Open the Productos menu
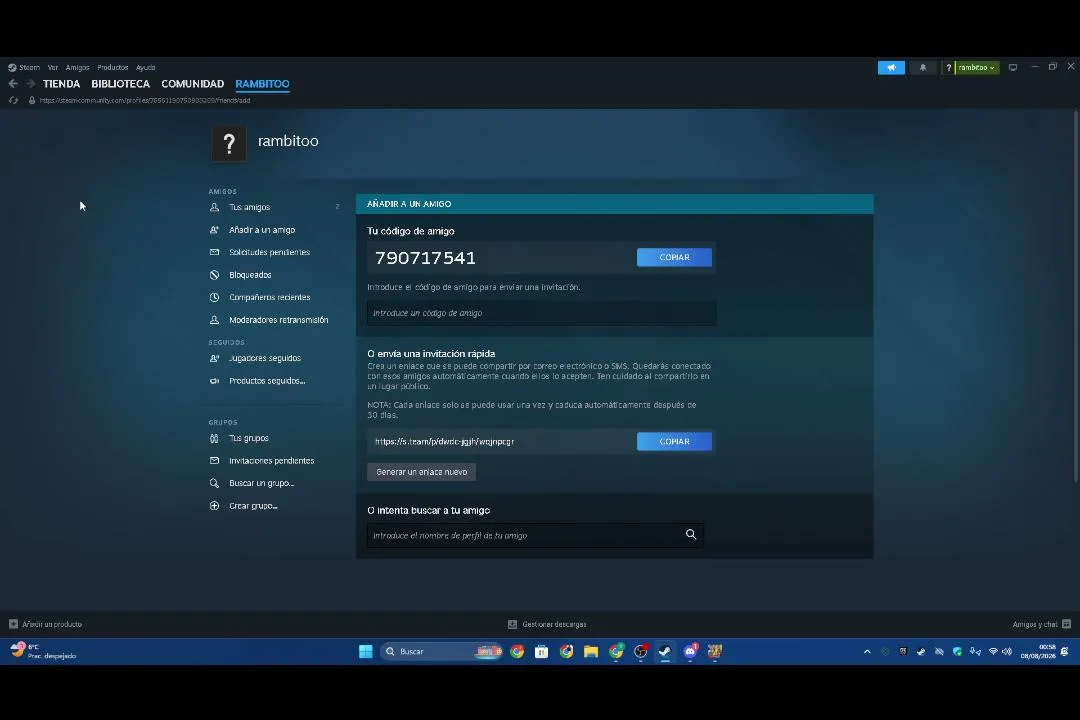1080x720 pixels. coord(113,68)
